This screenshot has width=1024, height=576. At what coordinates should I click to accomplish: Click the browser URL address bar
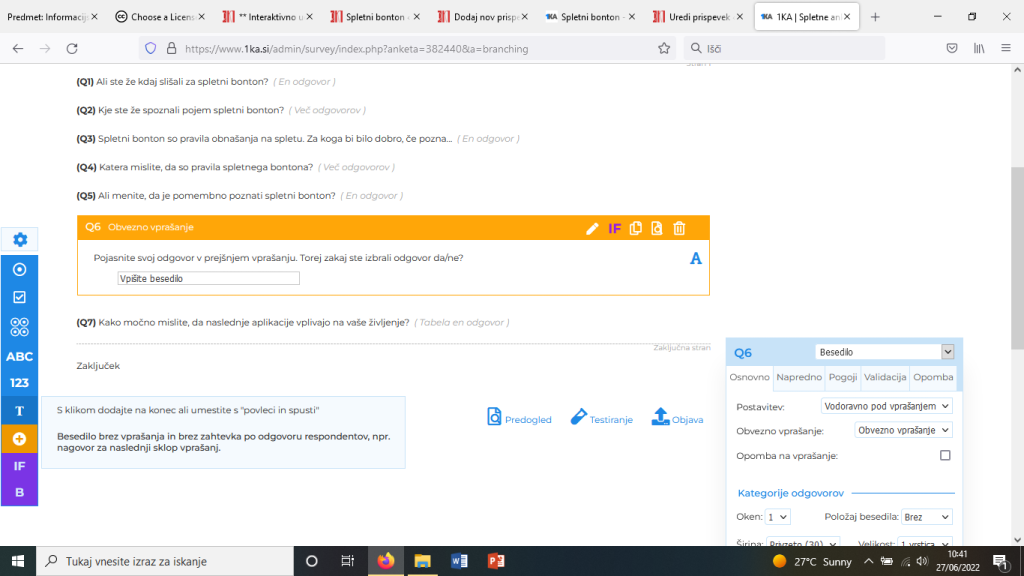pos(408,48)
